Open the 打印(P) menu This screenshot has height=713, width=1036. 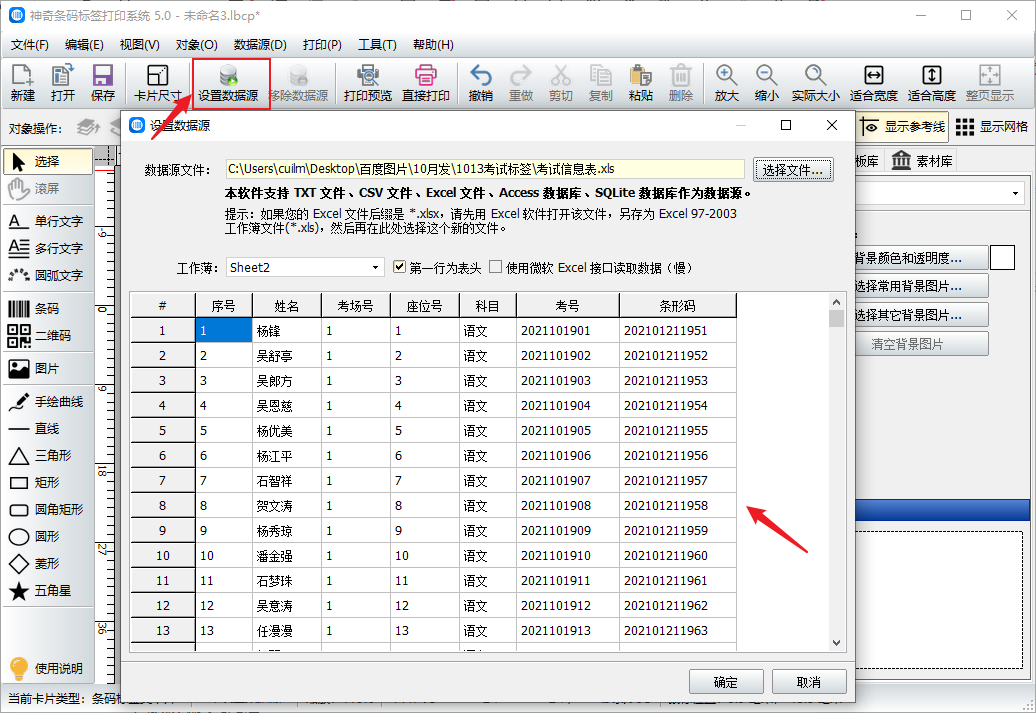click(x=322, y=45)
